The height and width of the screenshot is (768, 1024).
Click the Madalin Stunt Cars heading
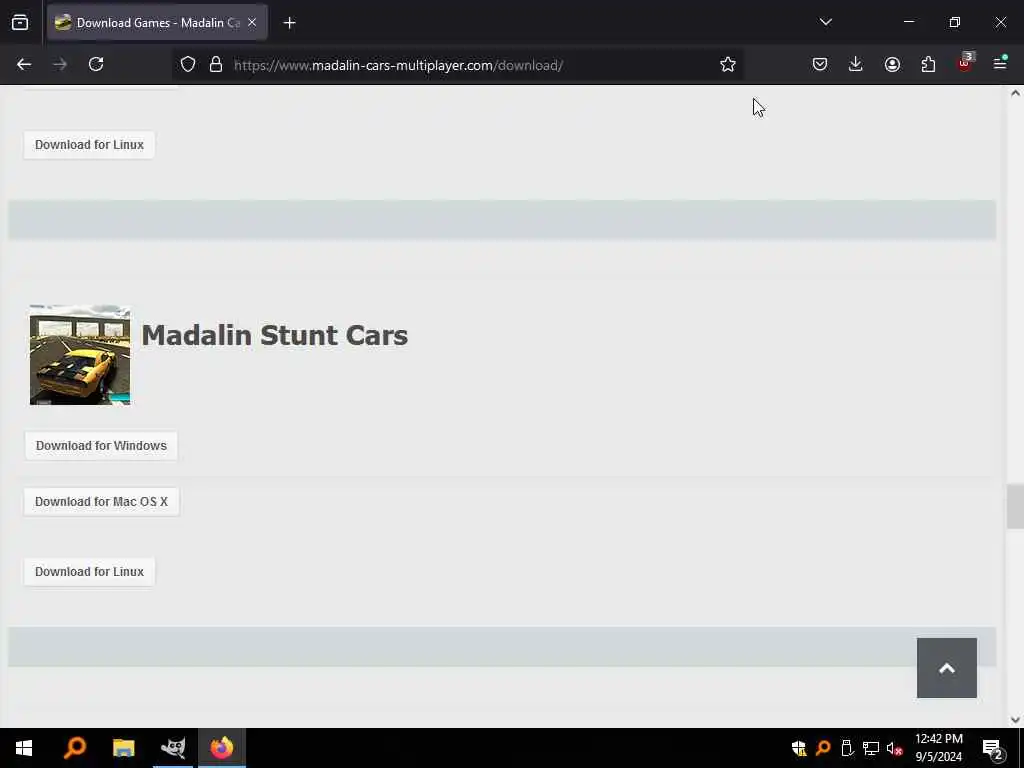pyautogui.click(x=274, y=335)
